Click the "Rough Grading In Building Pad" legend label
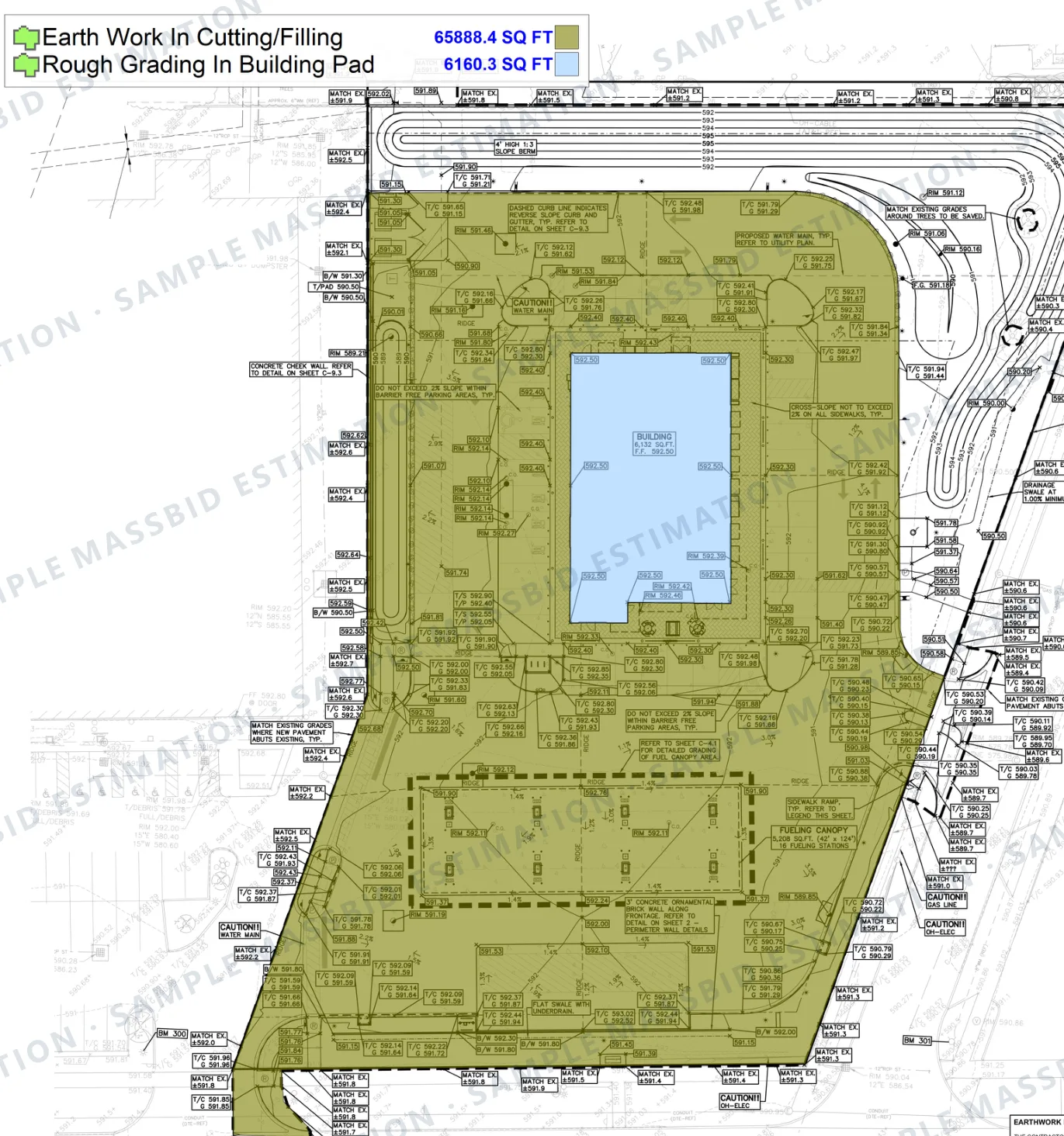This screenshot has height=1136, width=1064. pyautogui.click(x=208, y=64)
